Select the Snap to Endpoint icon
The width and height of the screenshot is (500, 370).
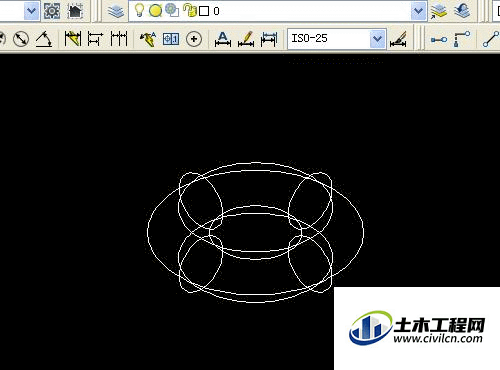pos(491,39)
